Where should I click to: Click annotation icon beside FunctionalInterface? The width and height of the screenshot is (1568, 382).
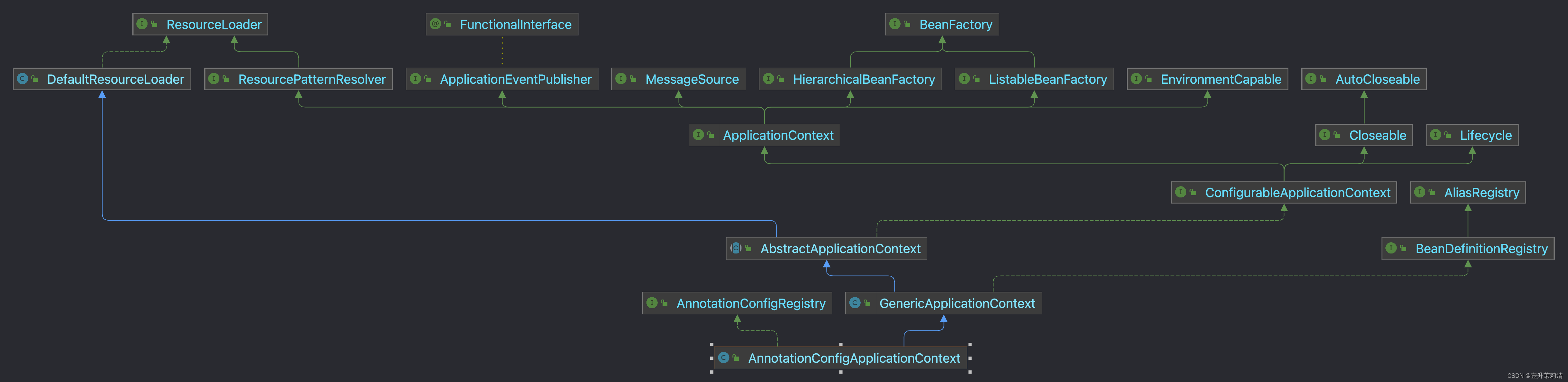435,24
